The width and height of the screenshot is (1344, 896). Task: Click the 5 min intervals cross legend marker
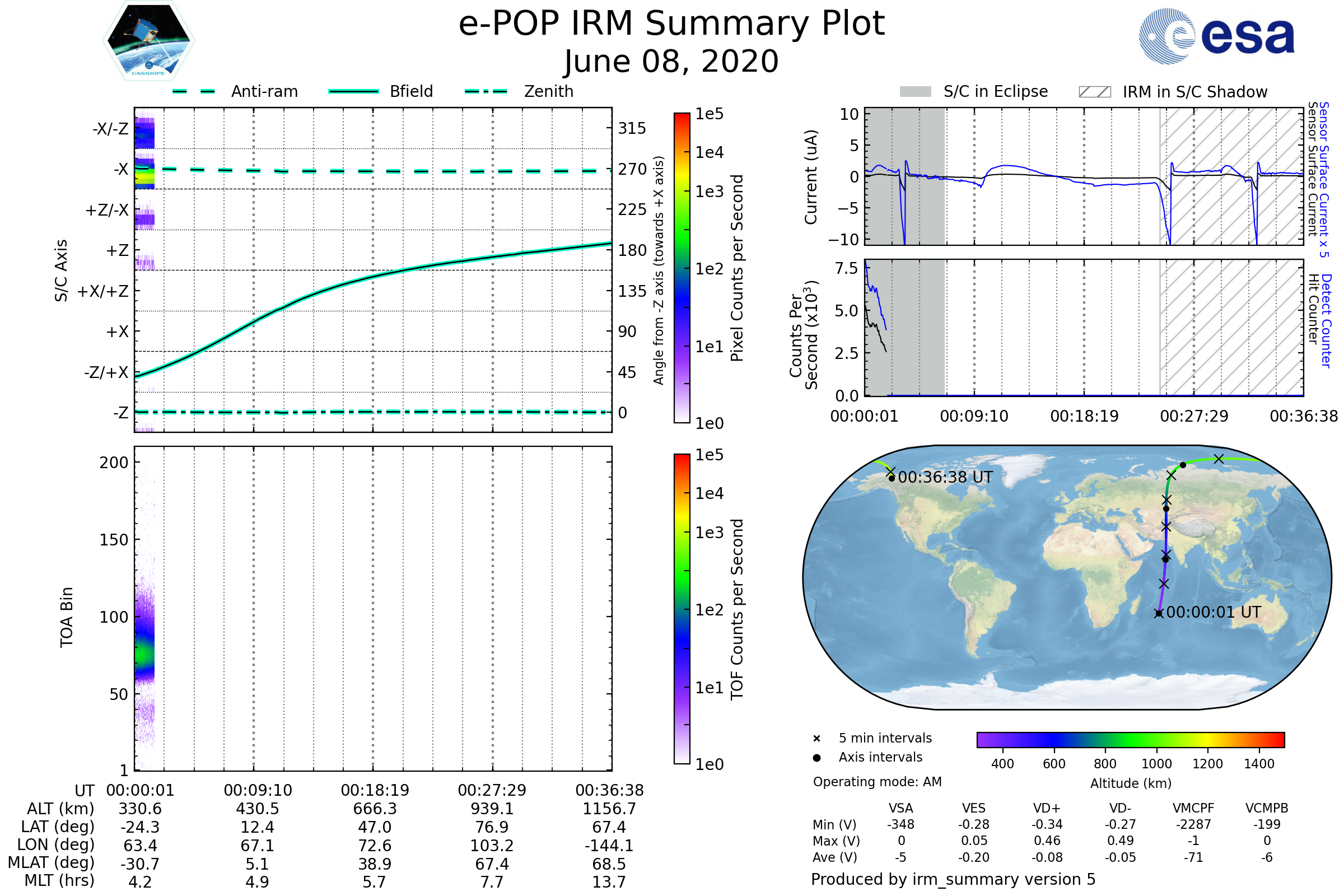coord(816,739)
